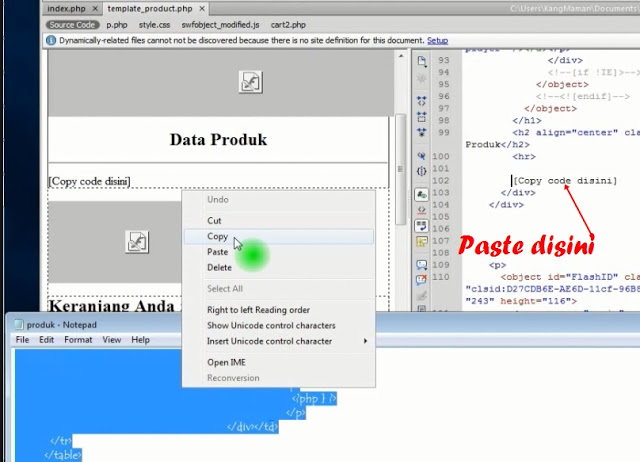The width and height of the screenshot is (640, 462).
Task: Click the design view vertical scrollbar thumb
Action: tap(400, 169)
